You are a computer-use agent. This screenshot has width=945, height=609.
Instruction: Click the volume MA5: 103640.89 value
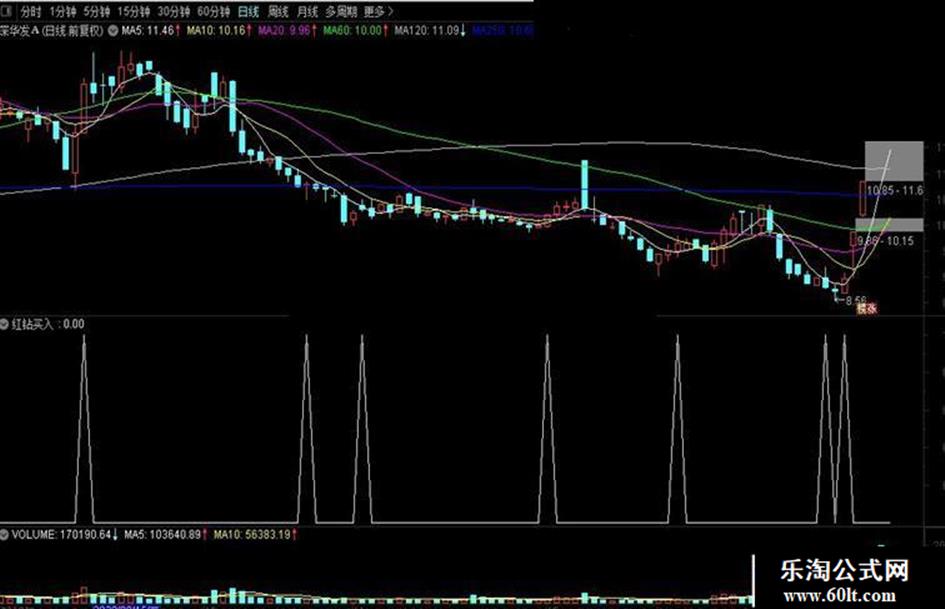click(165, 534)
